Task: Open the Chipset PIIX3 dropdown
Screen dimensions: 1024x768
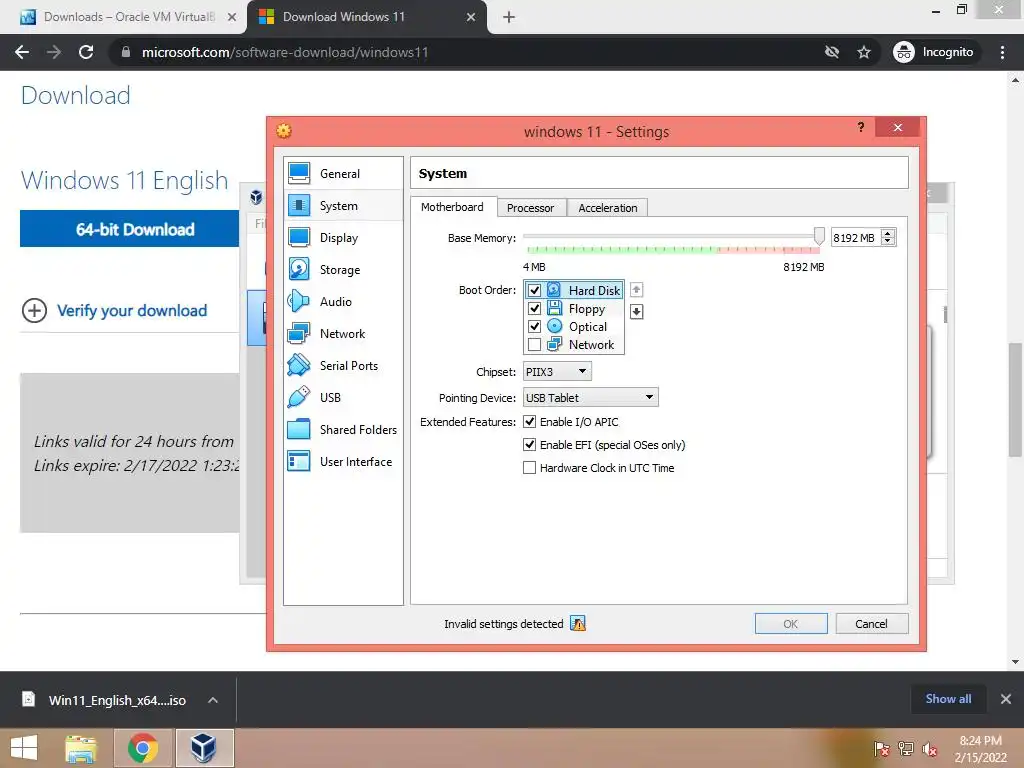Action: click(557, 372)
